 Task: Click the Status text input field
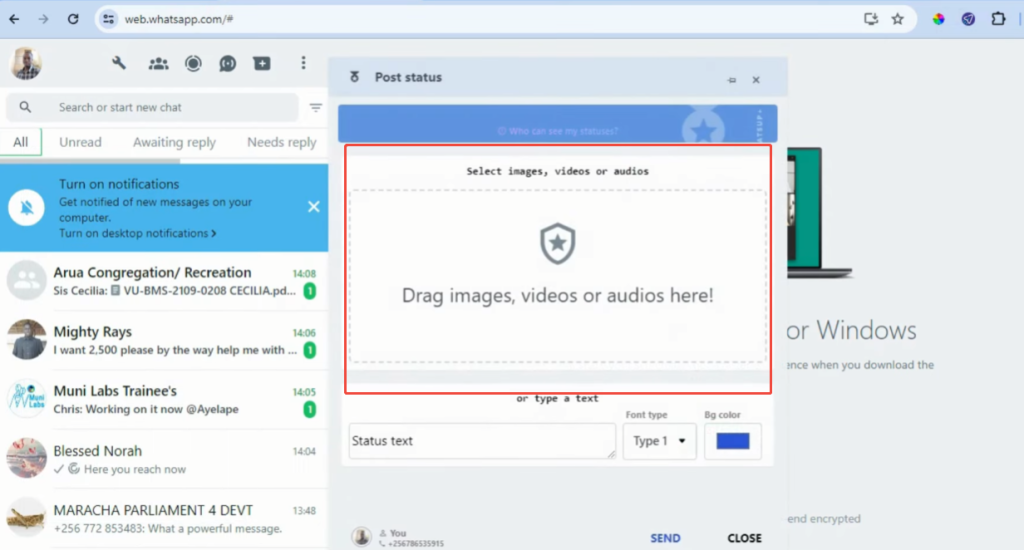pyautogui.click(x=482, y=441)
